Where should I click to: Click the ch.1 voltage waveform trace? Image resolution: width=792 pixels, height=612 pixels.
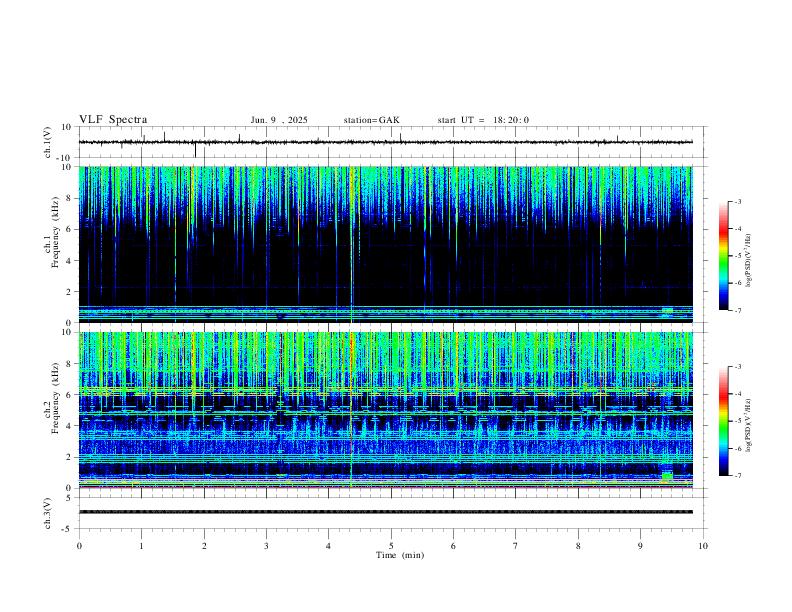385,142
